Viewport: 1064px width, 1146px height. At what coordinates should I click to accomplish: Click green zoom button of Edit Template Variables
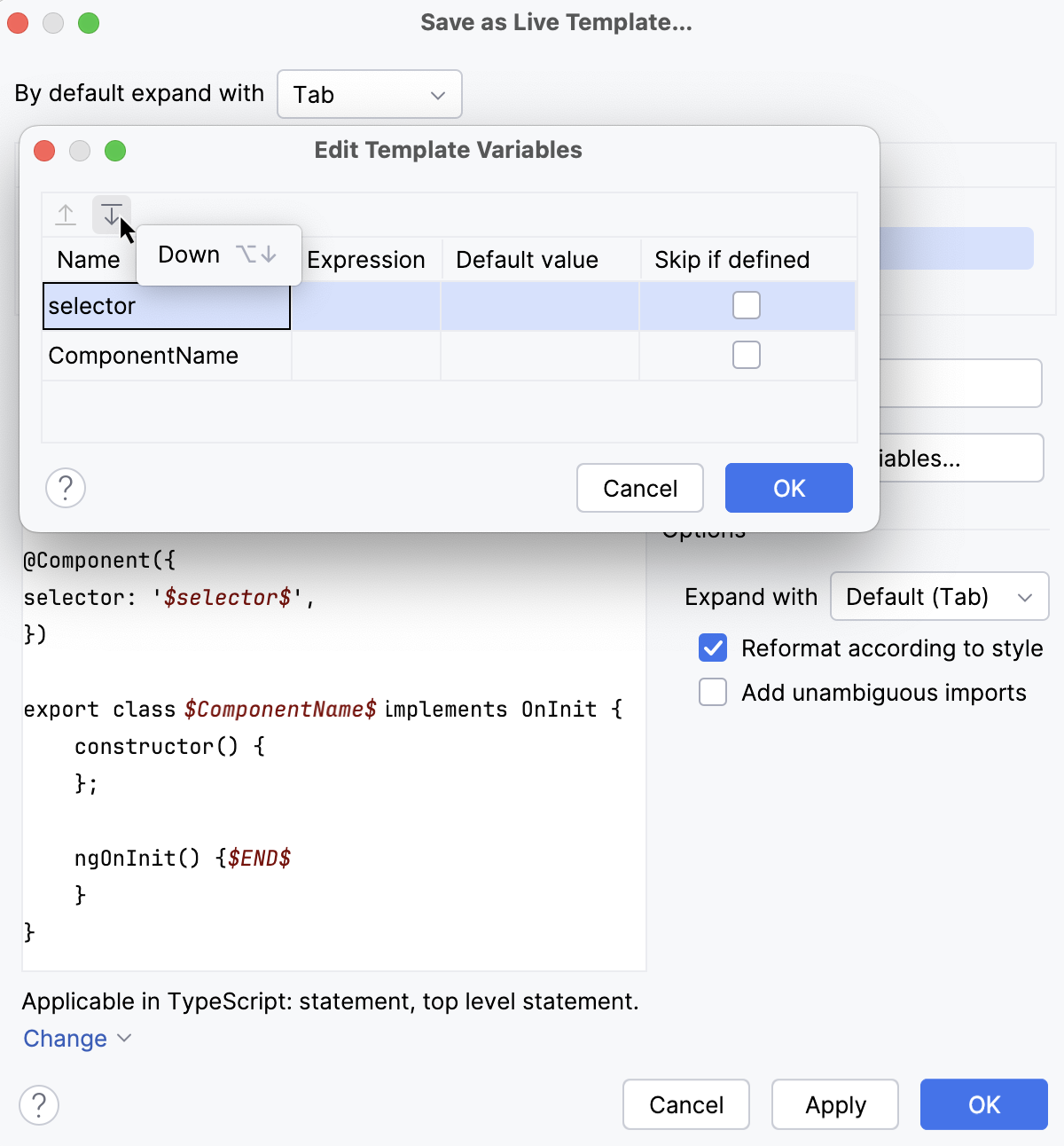[x=115, y=151]
